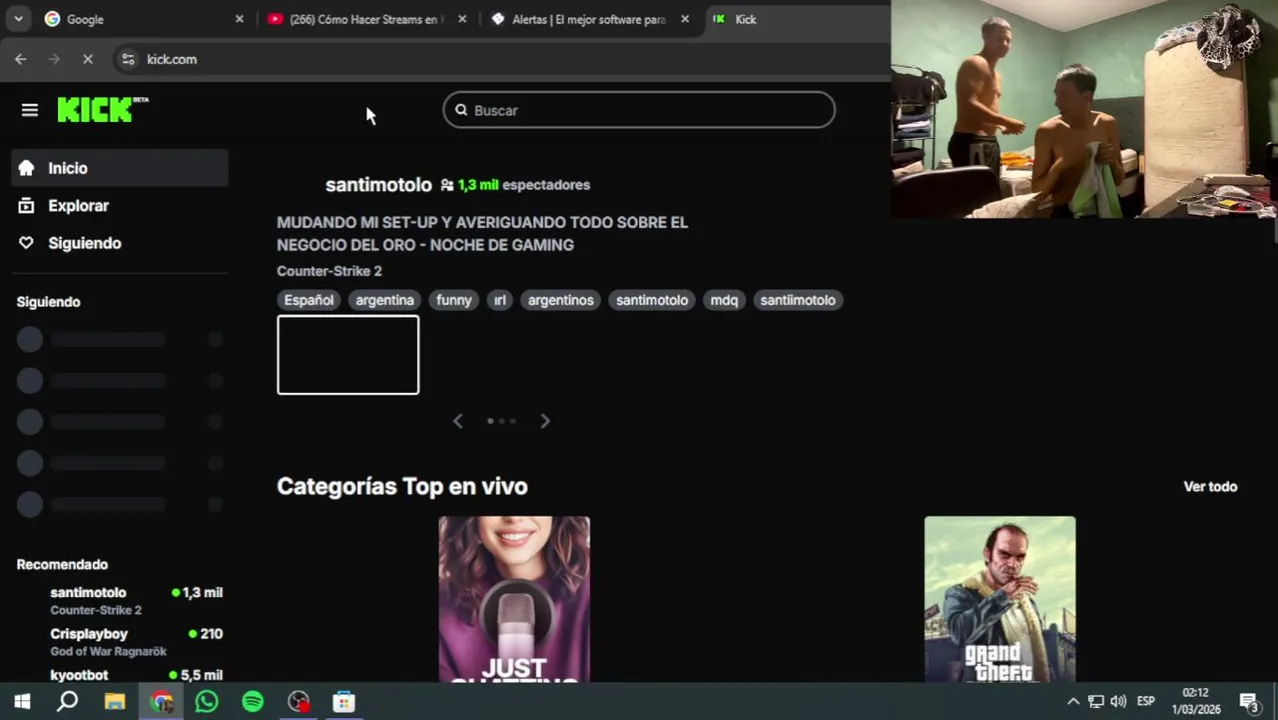Open Microsoft Store from taskbar

pyautogui.click(x=344, y=702)
